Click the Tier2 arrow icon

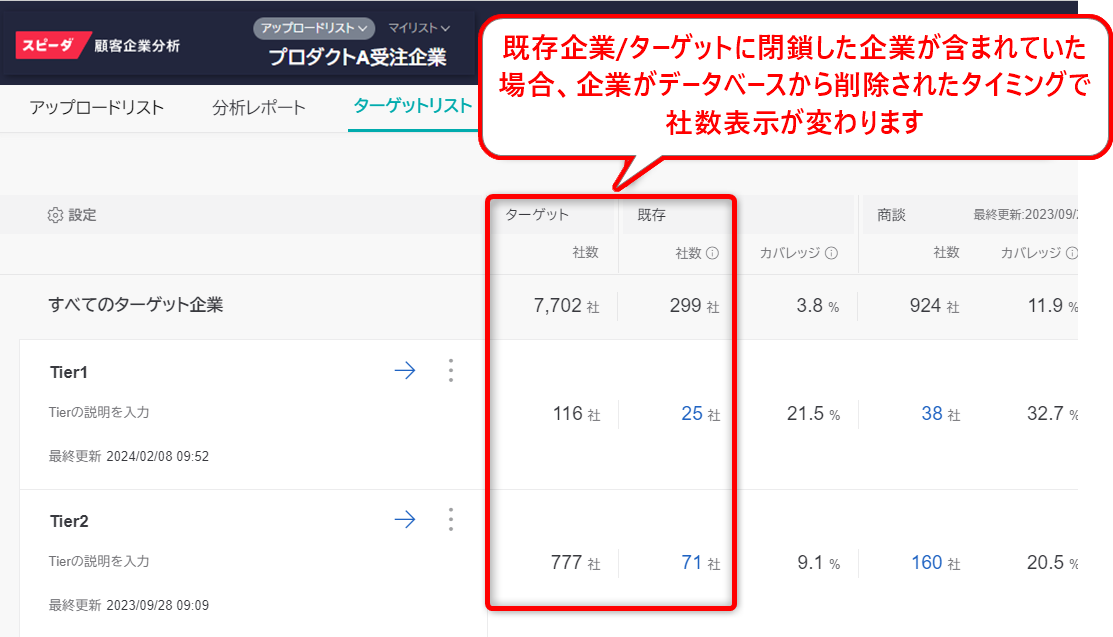coord(405,519)
